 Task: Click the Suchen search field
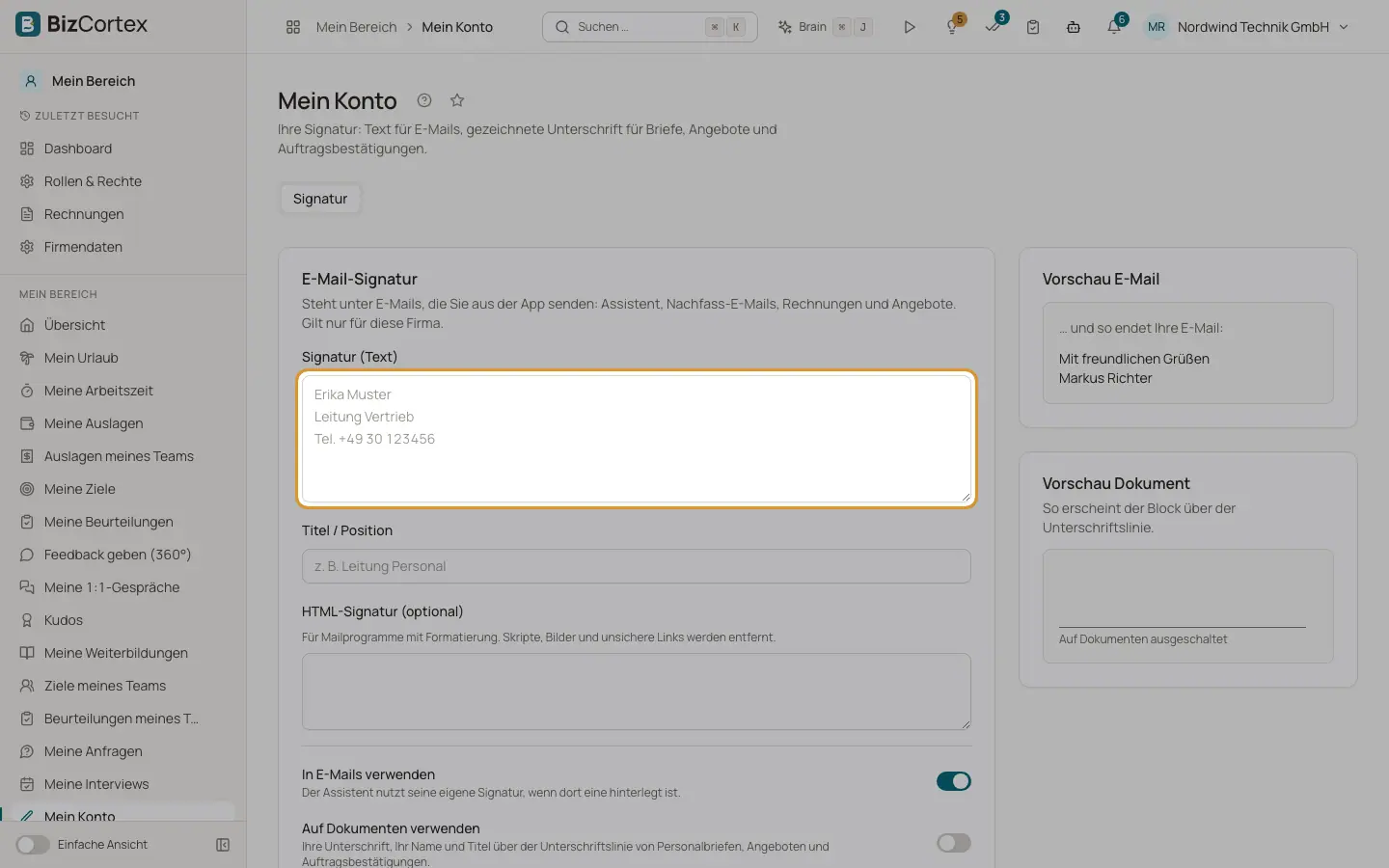click(650, 27)
